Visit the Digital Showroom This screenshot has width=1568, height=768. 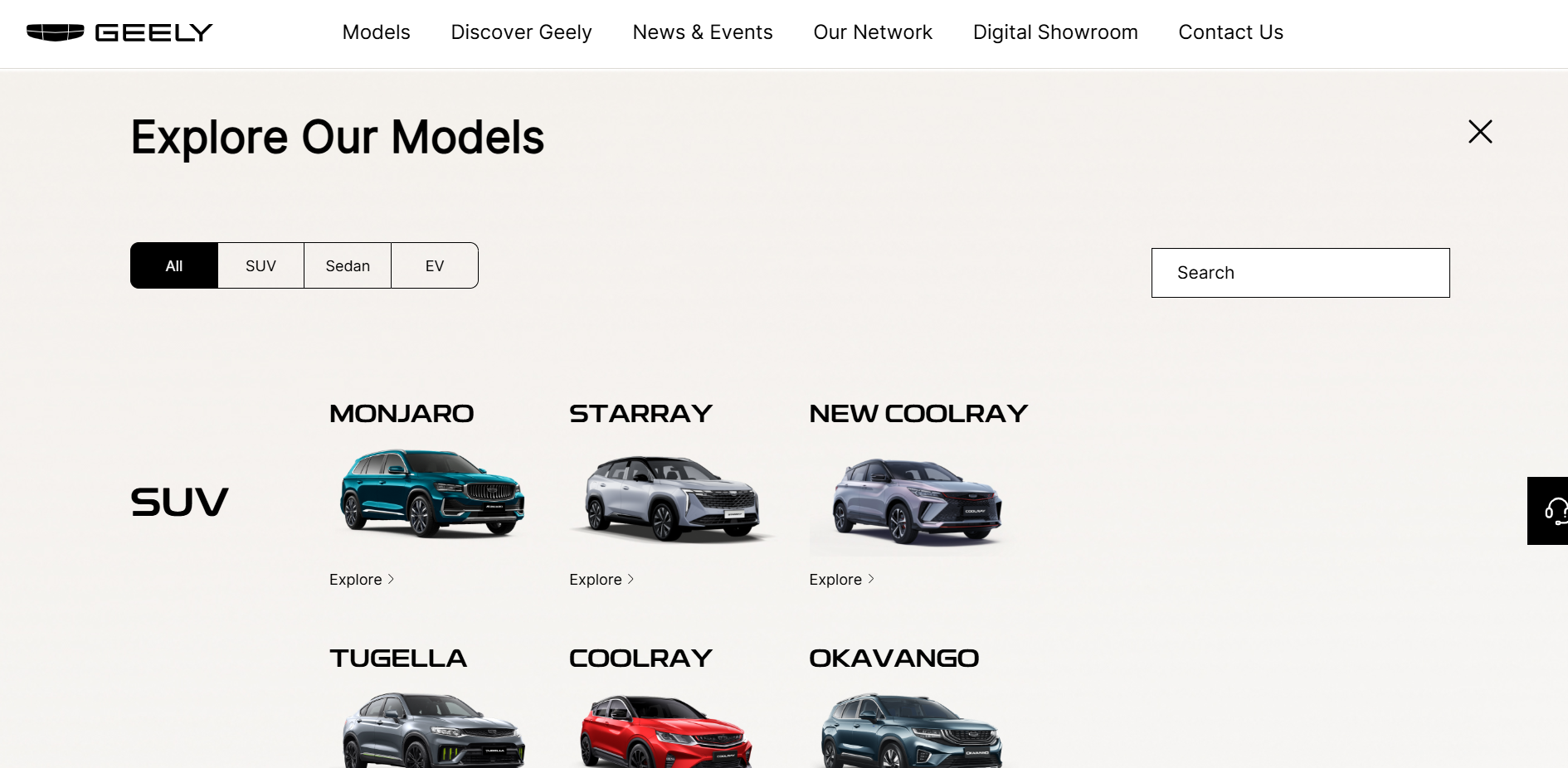click(1055, 32)
